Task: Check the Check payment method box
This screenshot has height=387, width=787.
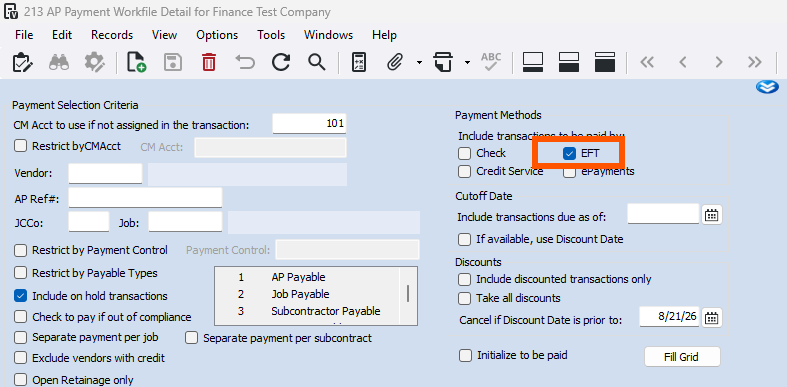Action: pyautogui.click(x=464, y=153)
